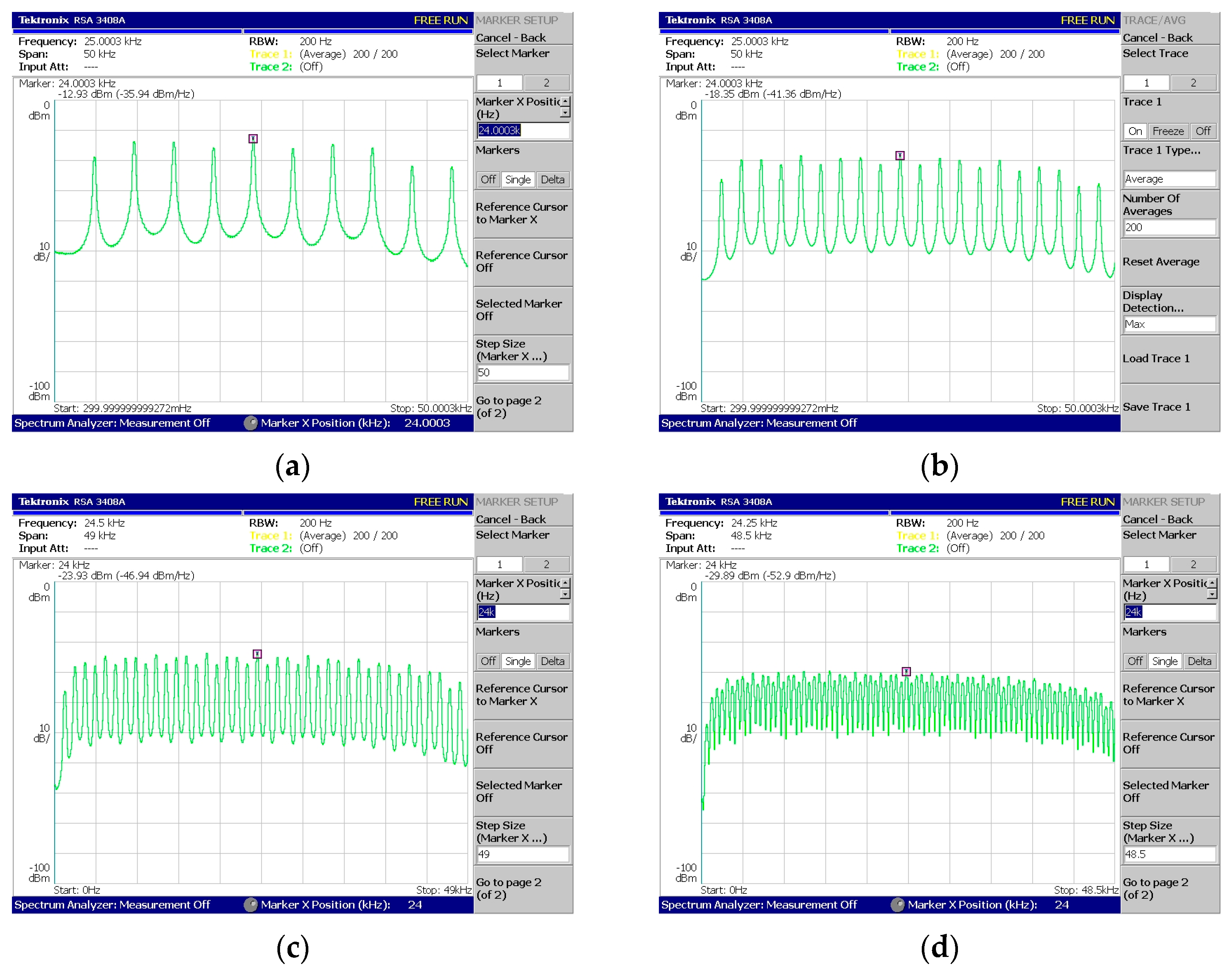
Task: Click the marker square on panel (c) trace
Action: 257,654
